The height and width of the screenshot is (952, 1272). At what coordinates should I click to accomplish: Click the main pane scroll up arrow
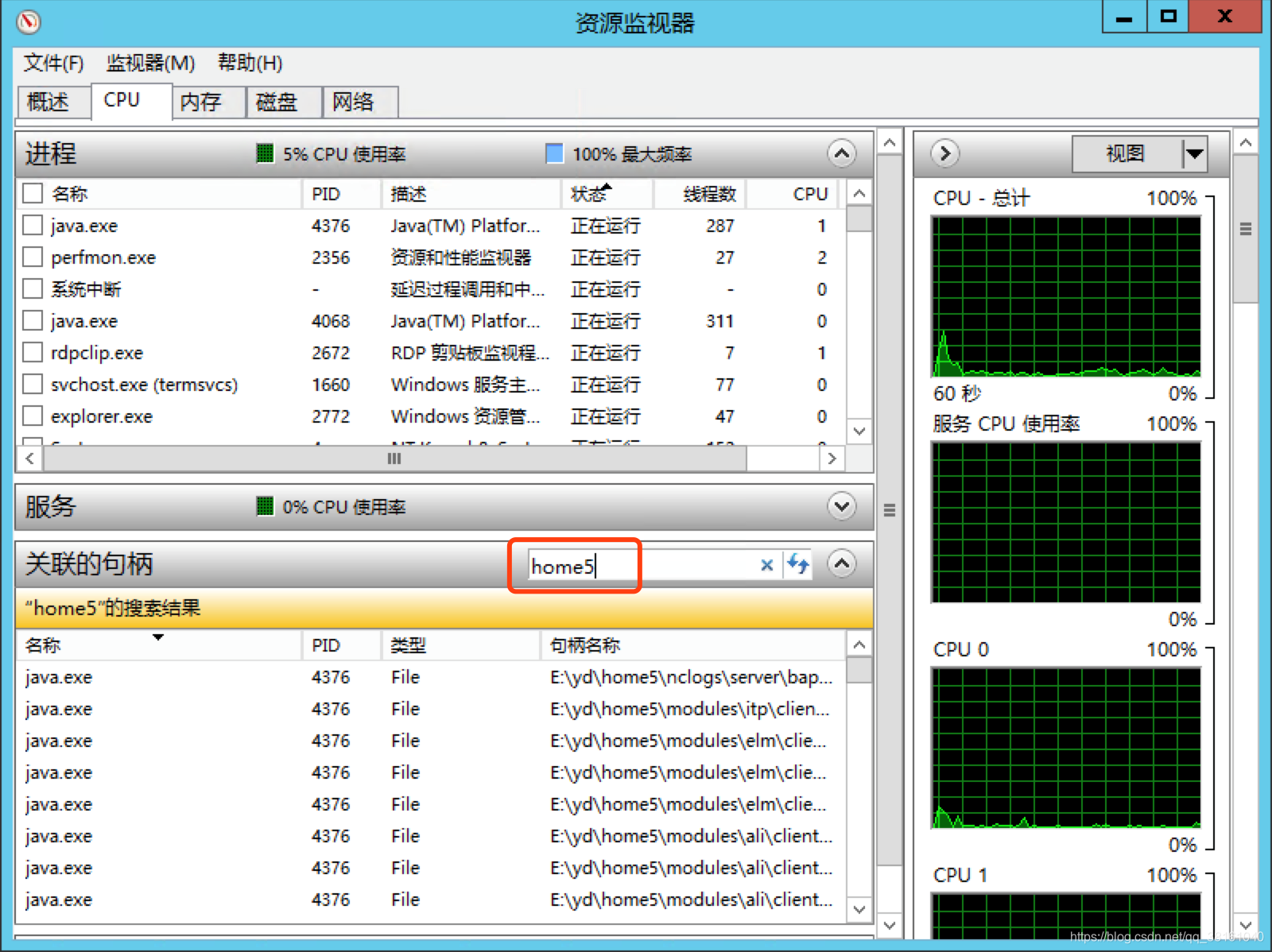pyautogui.click(x=890, y=143)
